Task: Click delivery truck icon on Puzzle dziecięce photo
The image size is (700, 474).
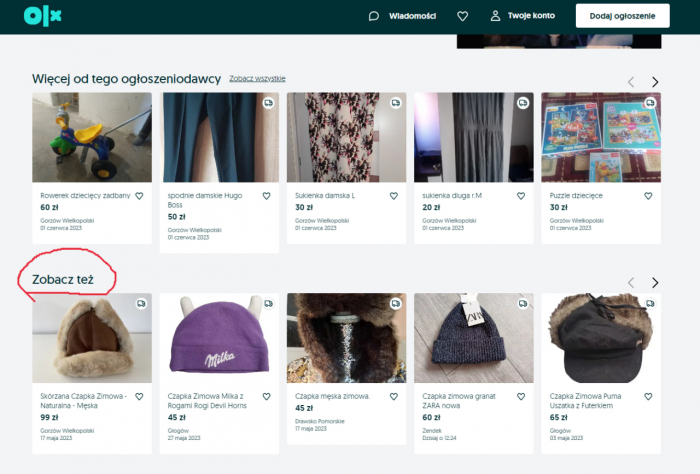Action: tap(650, 103)
